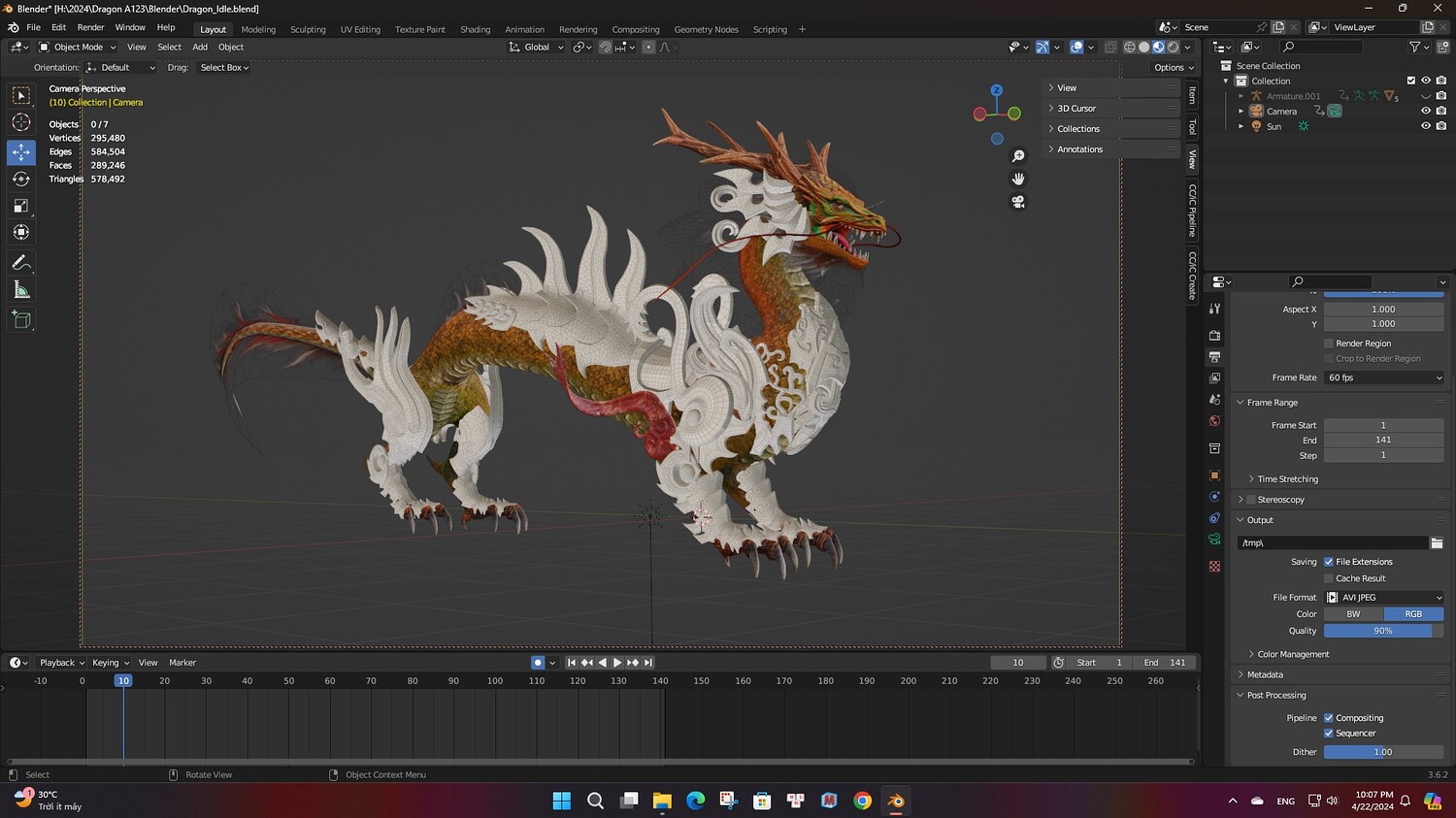Switch to the Shading workspace tab

[x=475, y=29]
